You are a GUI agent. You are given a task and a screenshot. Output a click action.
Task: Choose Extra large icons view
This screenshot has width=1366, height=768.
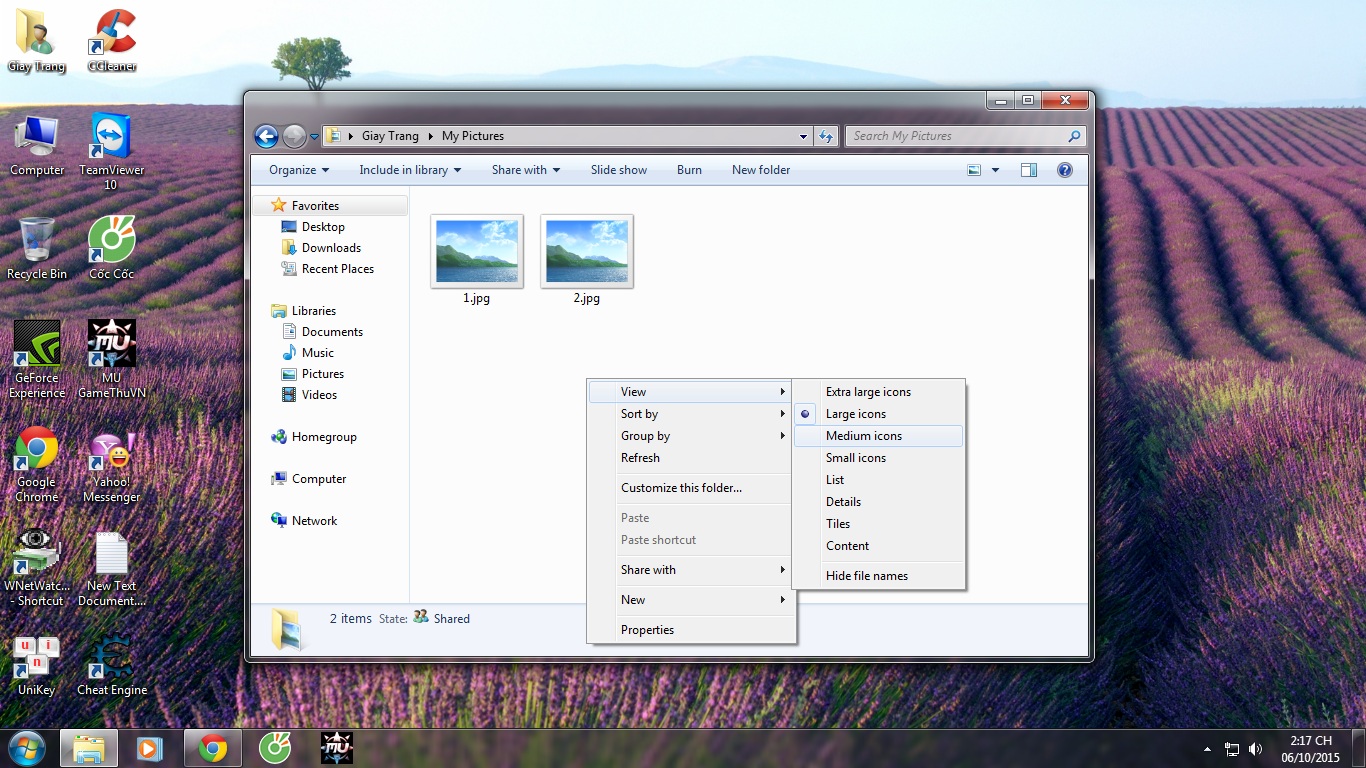[878, 392]
